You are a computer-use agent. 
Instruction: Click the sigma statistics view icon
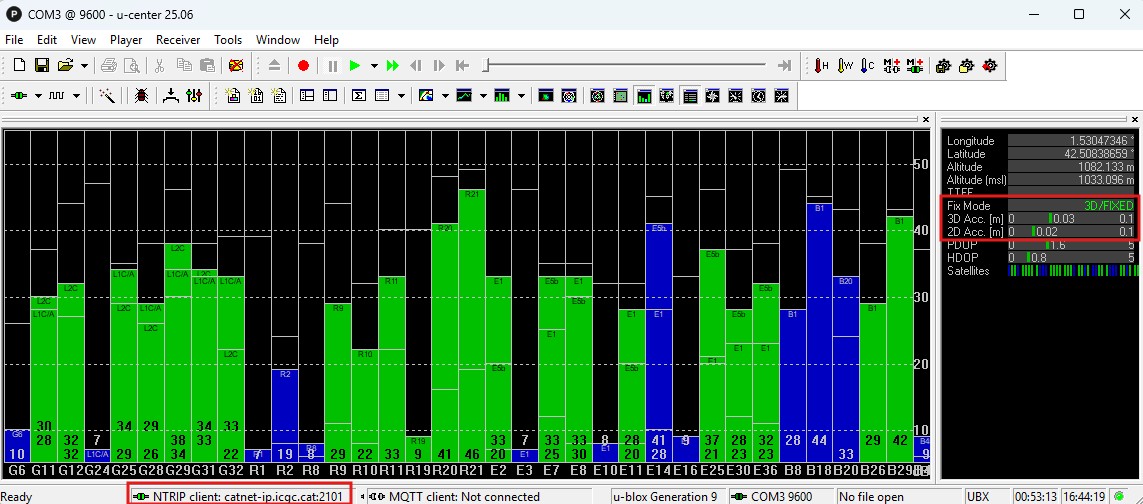359,96
